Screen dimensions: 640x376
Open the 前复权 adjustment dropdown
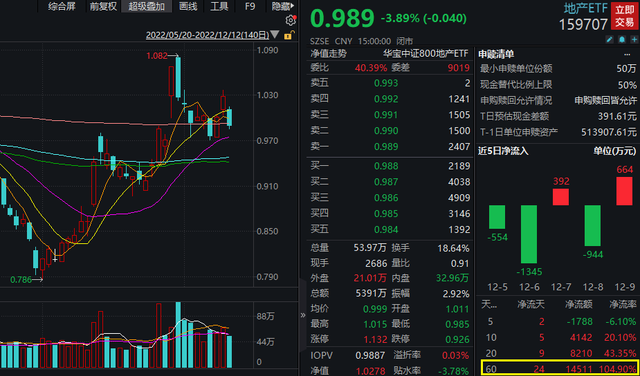pos(103,7)
